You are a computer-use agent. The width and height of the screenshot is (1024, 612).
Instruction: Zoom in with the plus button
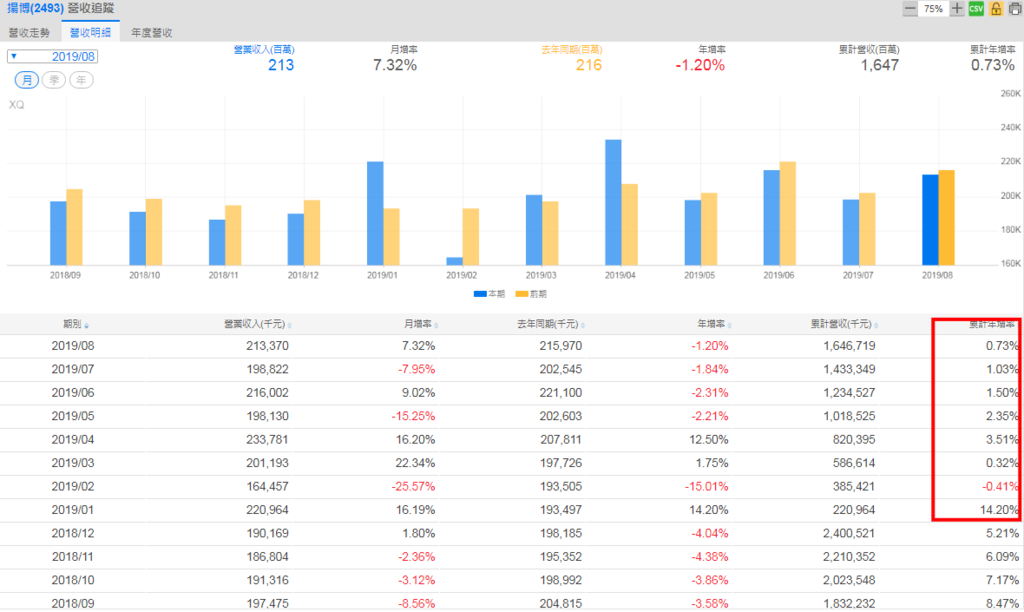click(x=957, y=8)
